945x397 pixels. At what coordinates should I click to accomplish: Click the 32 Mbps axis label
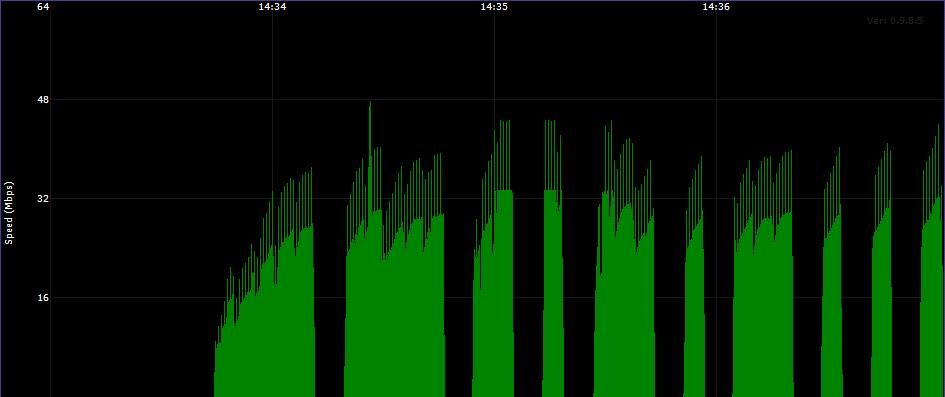coord(43,198)
